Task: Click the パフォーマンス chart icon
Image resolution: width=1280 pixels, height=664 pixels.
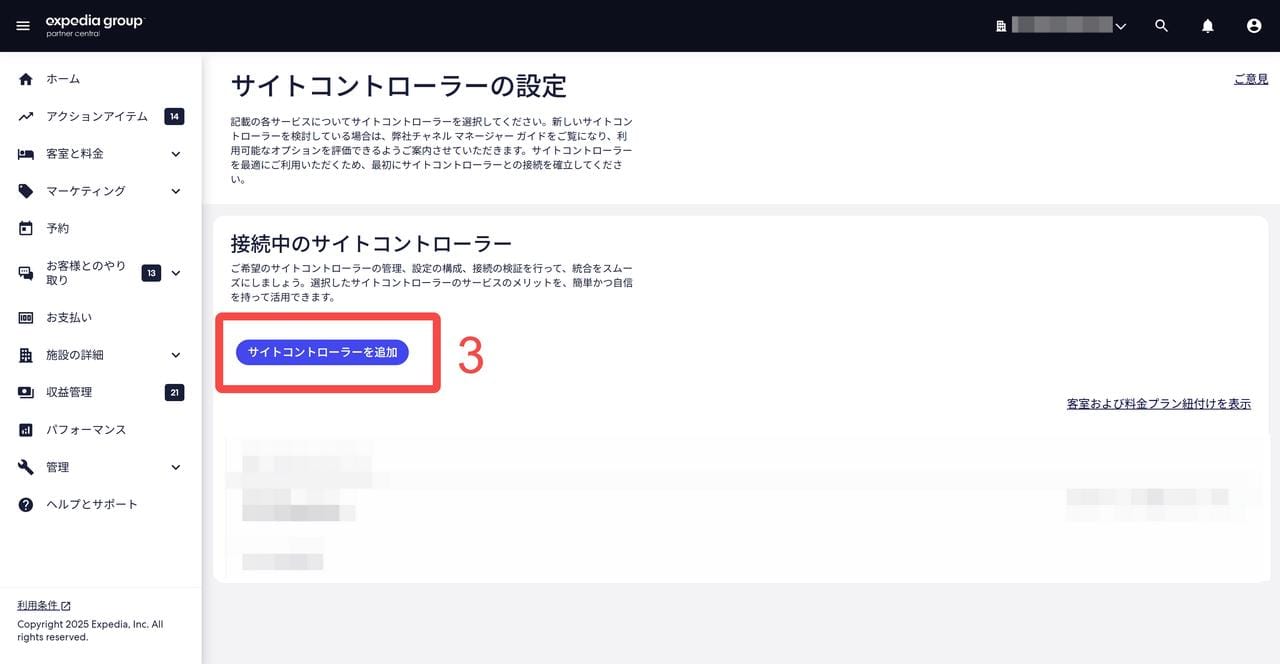Action: pos(26,430)
